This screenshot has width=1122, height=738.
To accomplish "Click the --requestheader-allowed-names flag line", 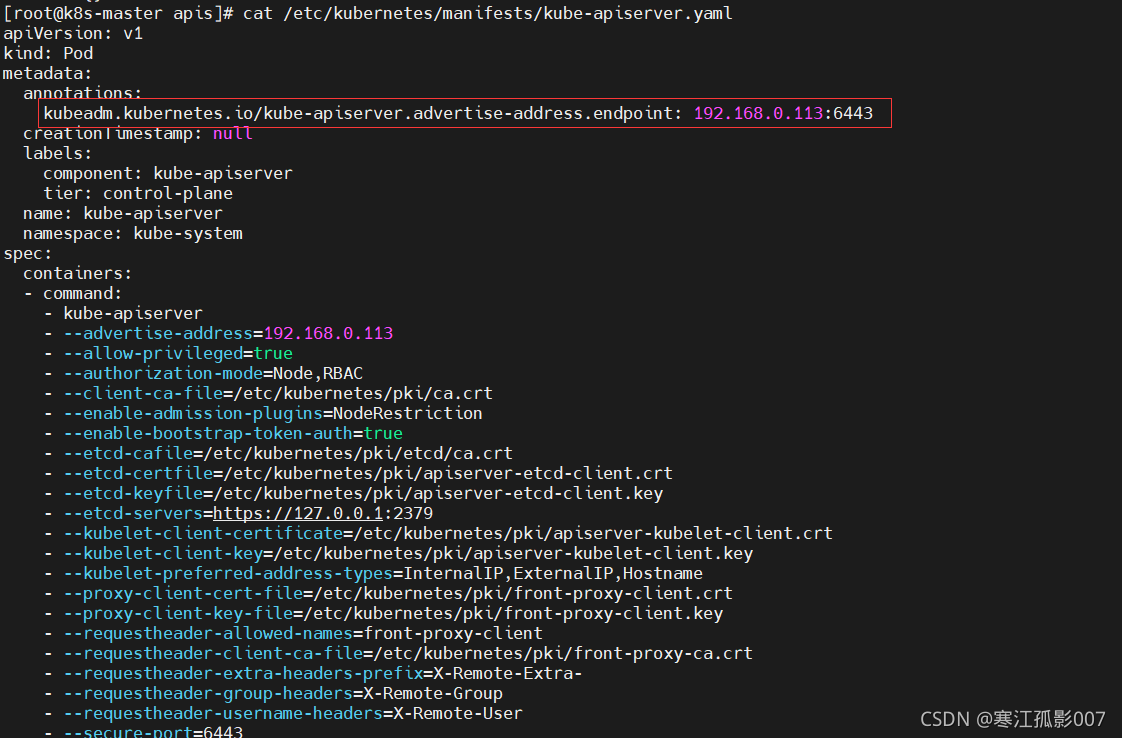I will tap(293, 634).
